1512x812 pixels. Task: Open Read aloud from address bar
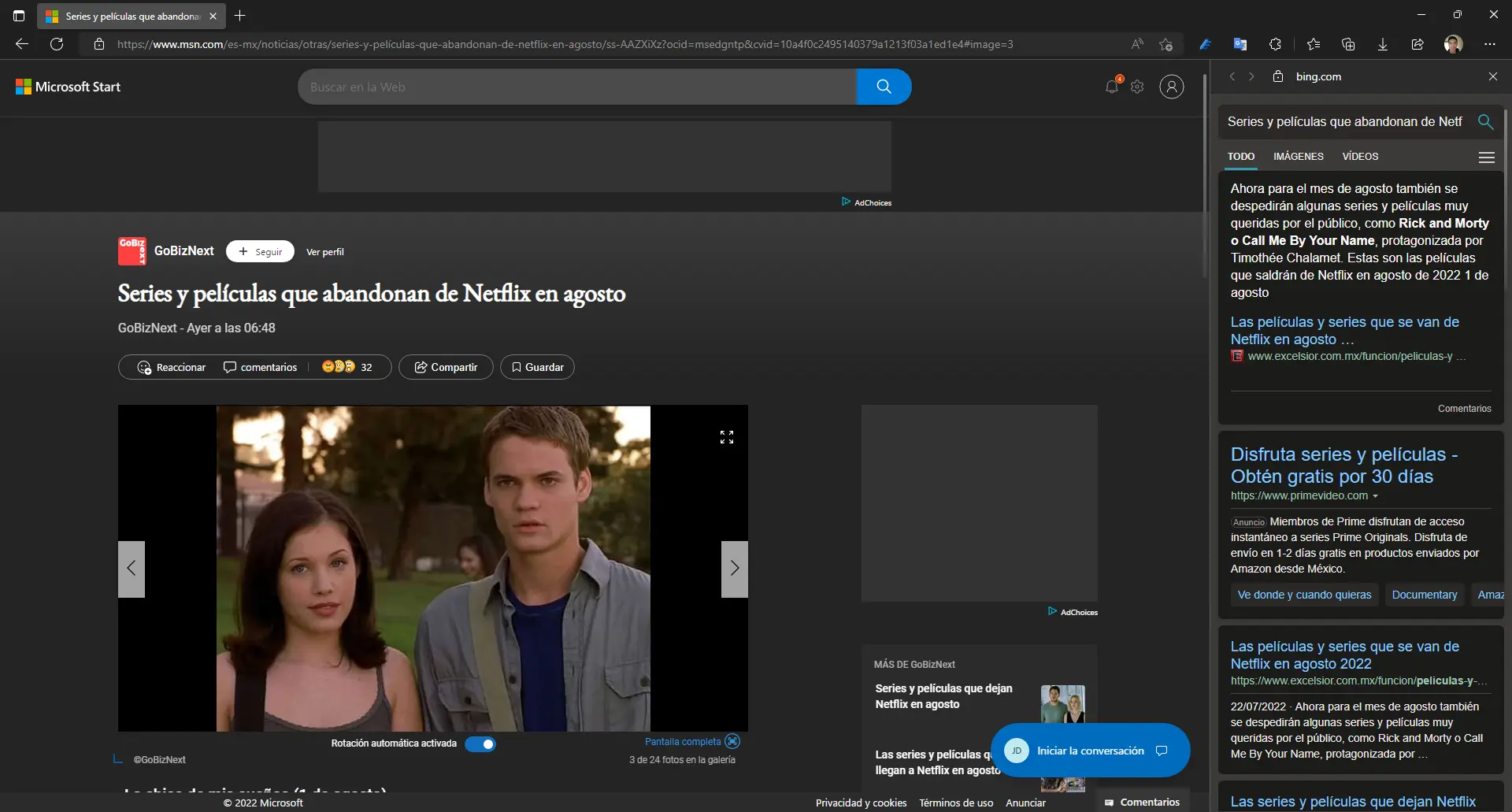(1137, 44)
